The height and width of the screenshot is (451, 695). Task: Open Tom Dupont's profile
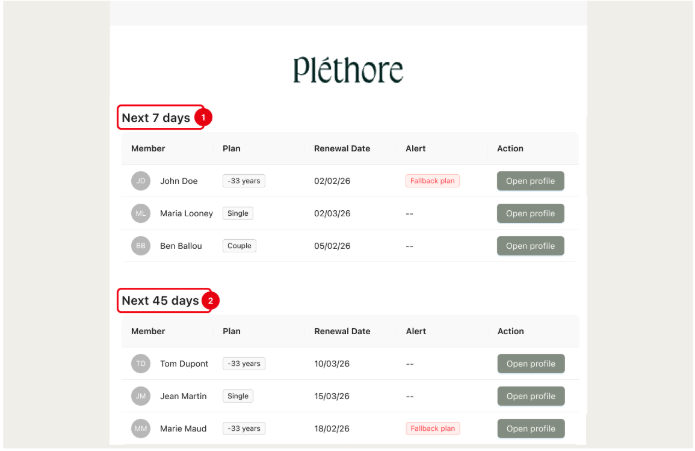530,364
